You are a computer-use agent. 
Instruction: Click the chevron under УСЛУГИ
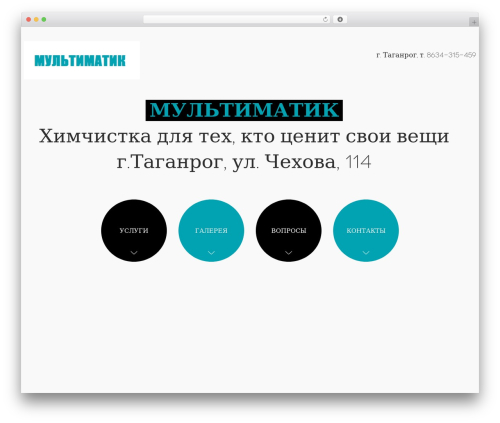[x=134, y=253]
